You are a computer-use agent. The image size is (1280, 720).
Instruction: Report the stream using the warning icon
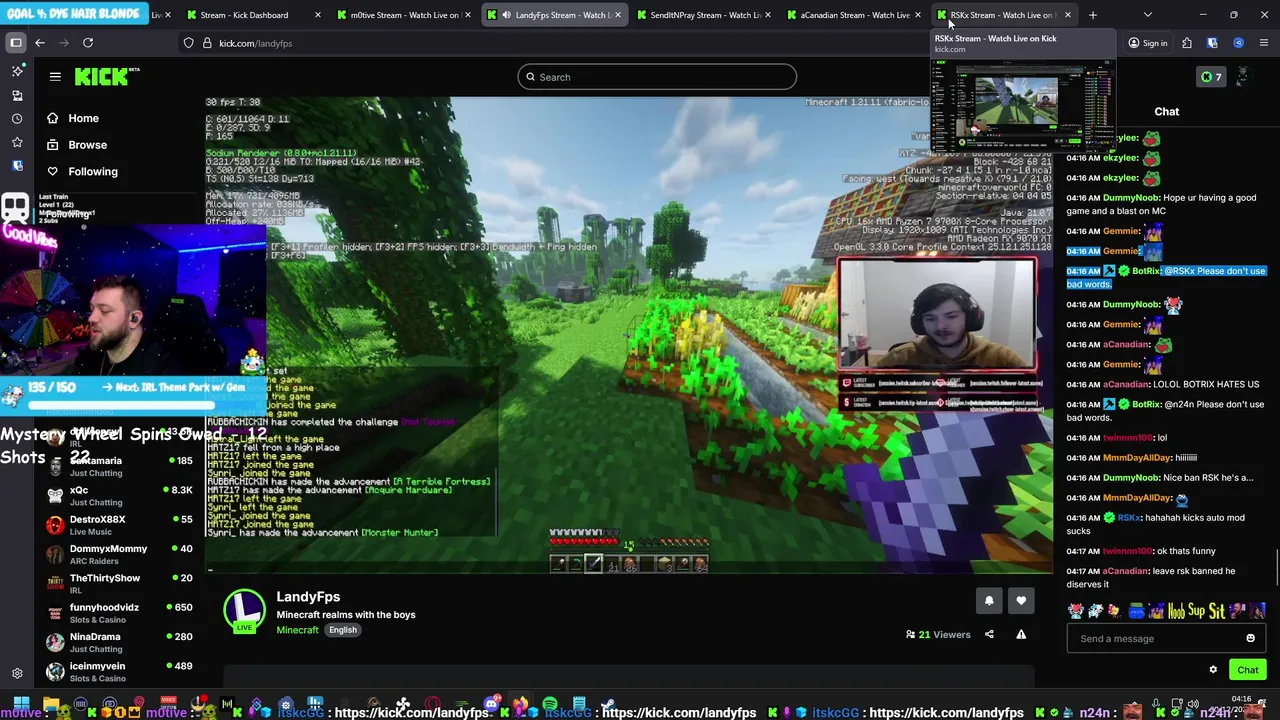pyautogui.click(x=1021, y=634)
